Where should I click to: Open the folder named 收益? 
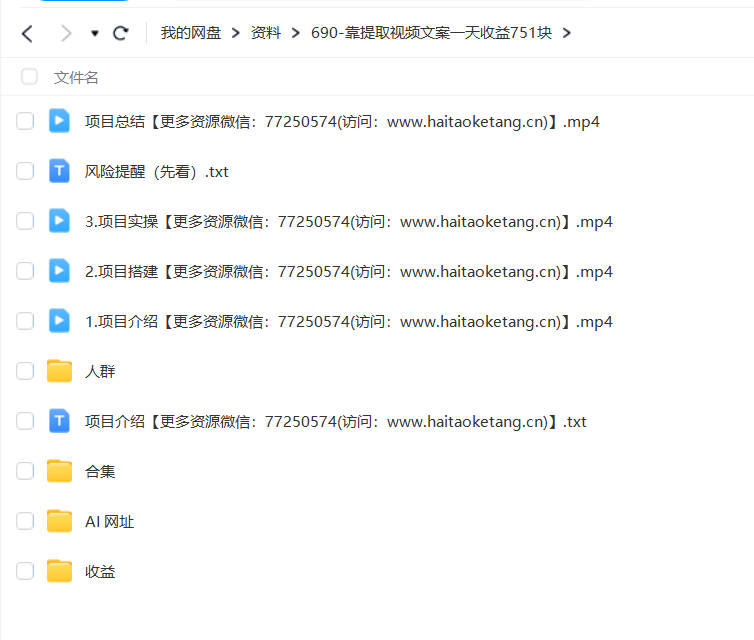pos(100,572)
